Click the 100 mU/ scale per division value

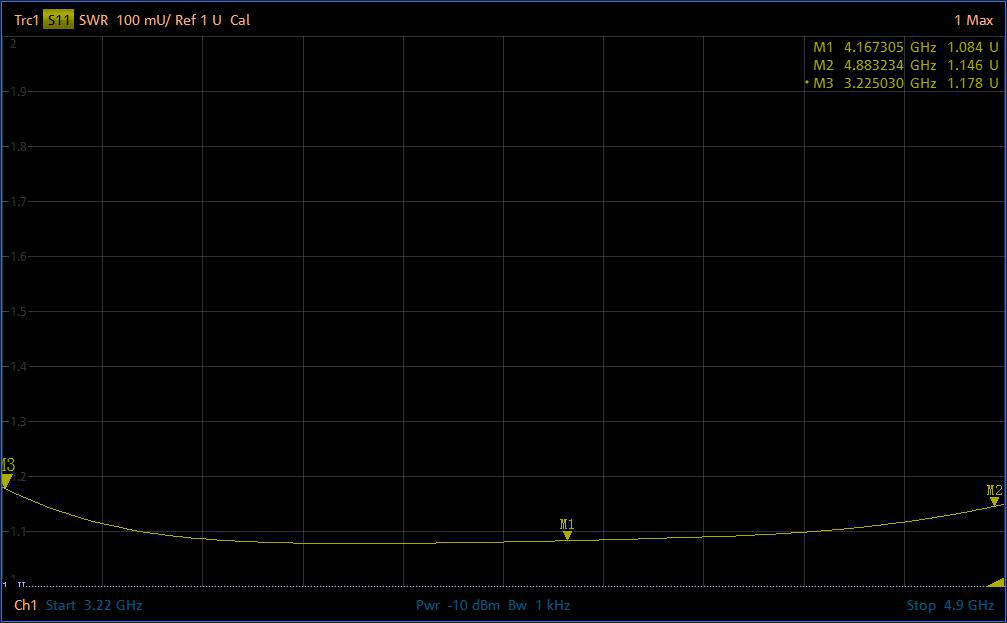point(143,21)
